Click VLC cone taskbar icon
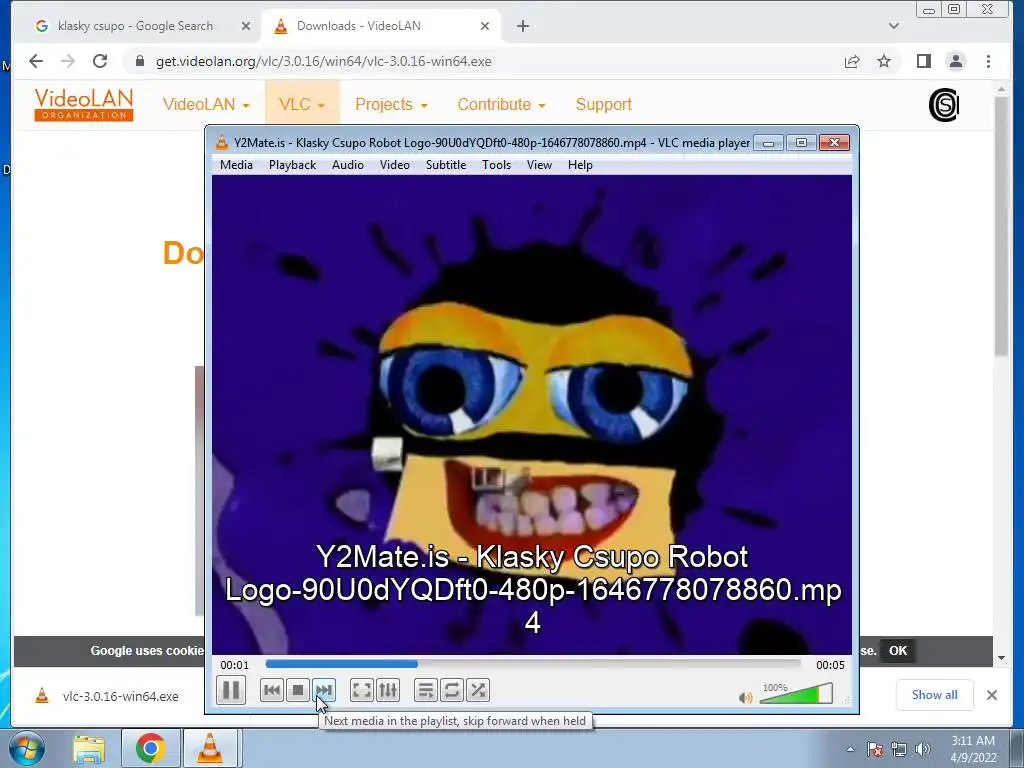This screenshot has height=768, width=1024. pyautogui.click(x=210, y=748)
